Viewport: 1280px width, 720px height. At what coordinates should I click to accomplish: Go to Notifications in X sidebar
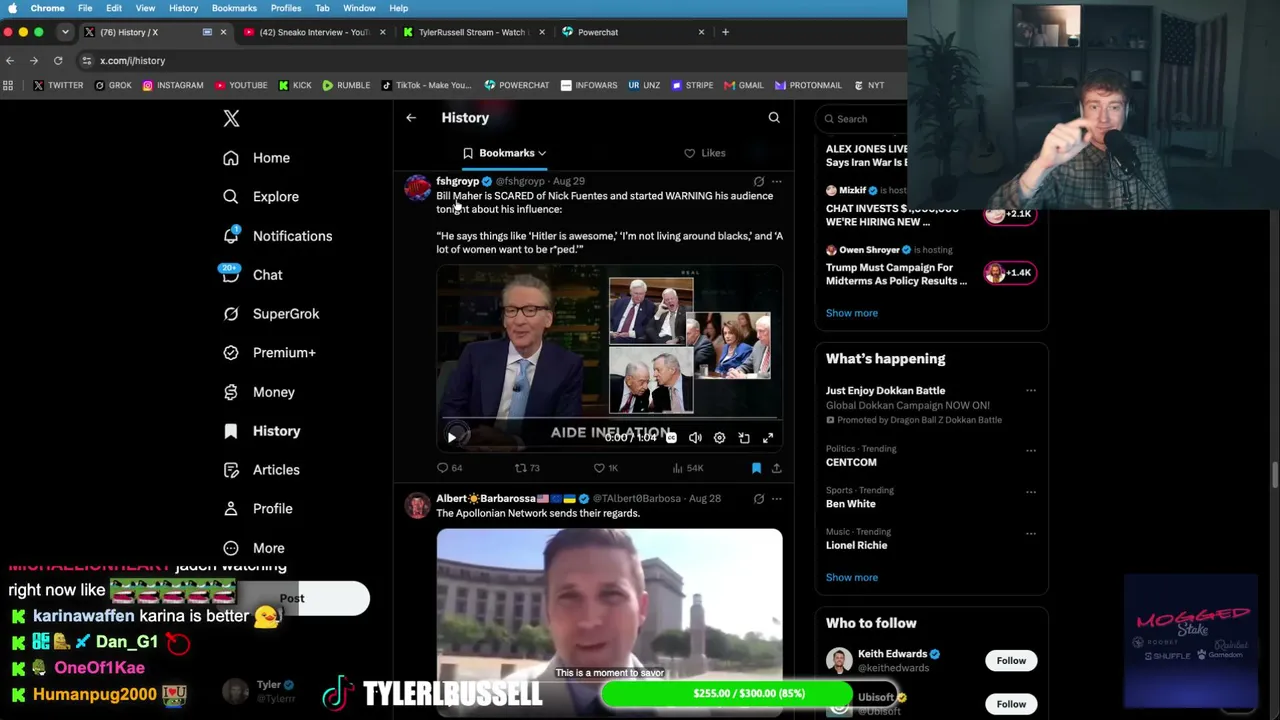[278, 236]
